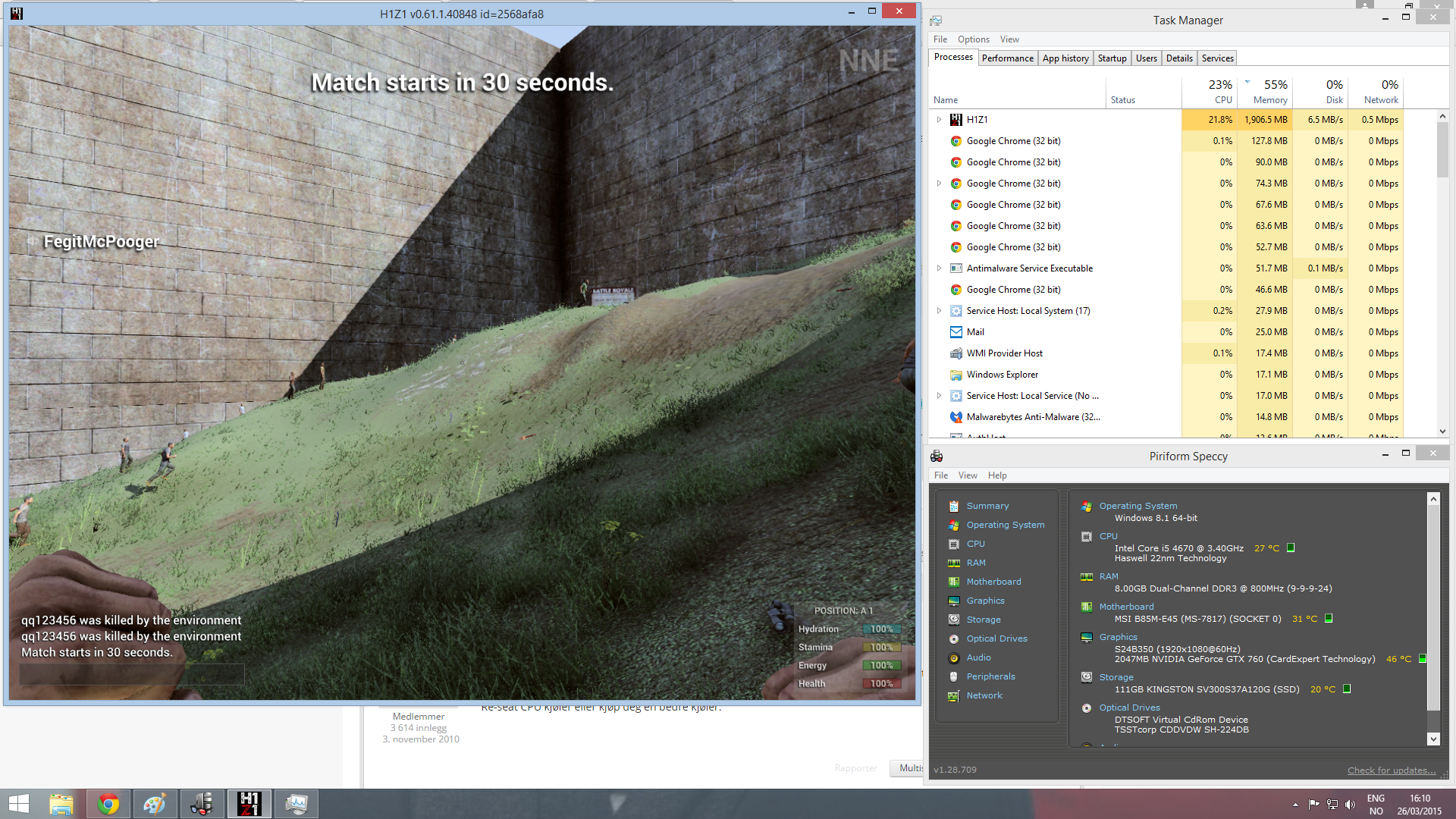
Task: Click the H1Z1 memory value 1,906.5 MB
Action: [1265, 120]
